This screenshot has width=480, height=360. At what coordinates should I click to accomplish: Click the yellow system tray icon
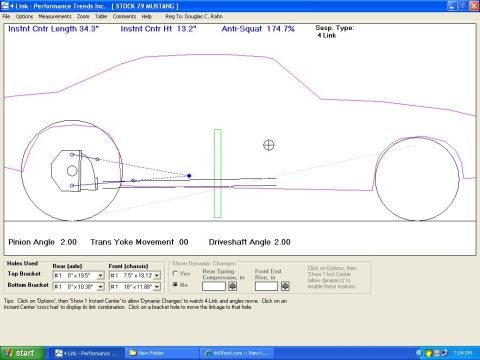pyautogui.click(x=428, y=353)
